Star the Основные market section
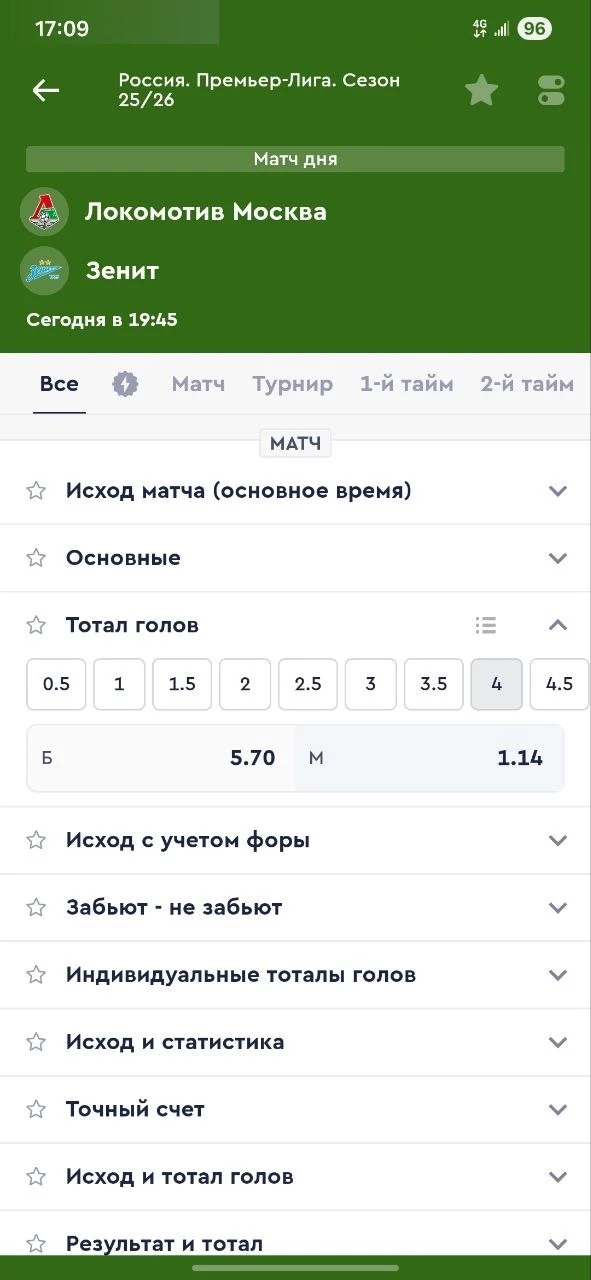The width and height of the screenshot is (591, 1280). coord(36,557)
